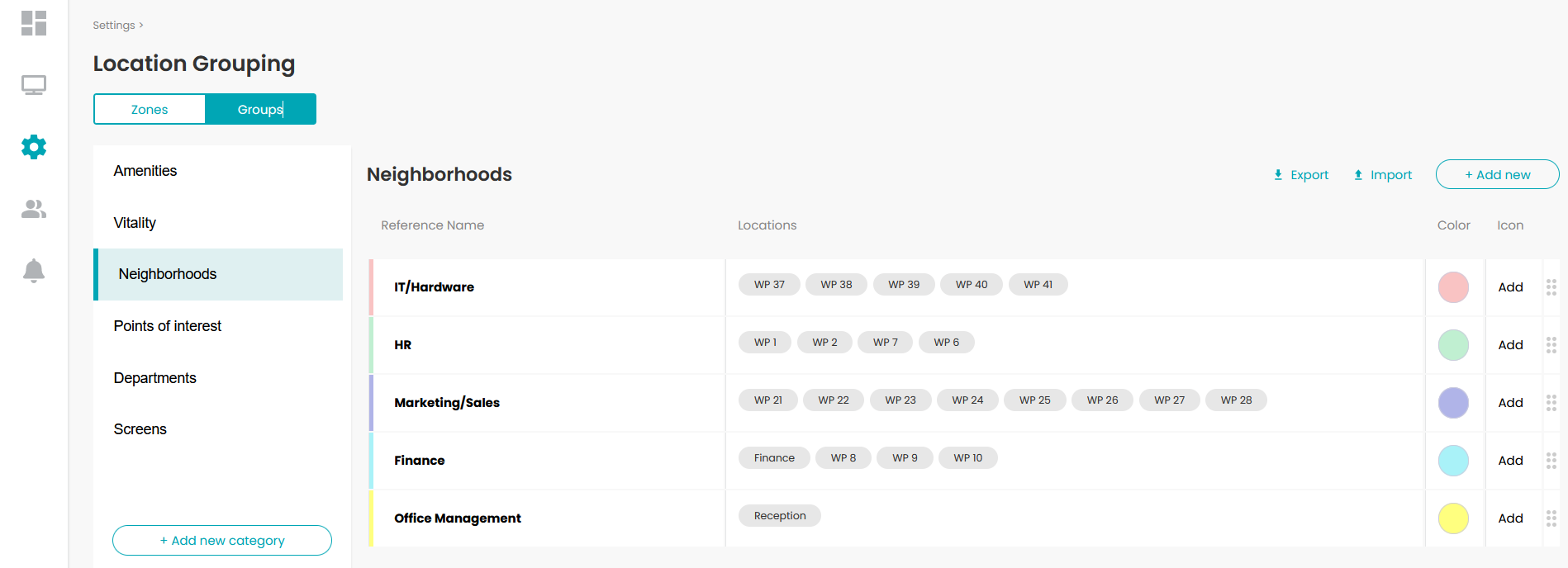Screen dimensions: 1568x568
Task: Select the Screens category
Action: tap(218, 429)
